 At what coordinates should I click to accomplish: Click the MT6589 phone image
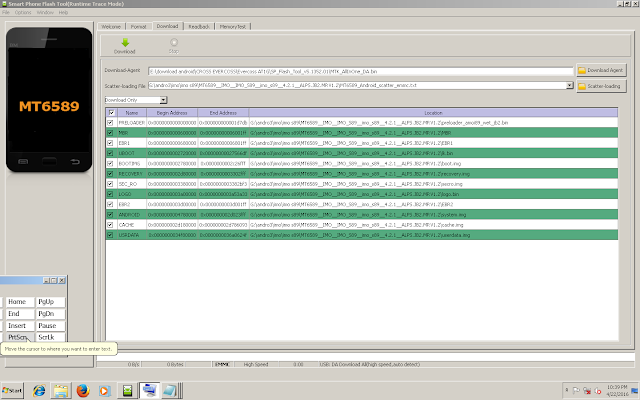(x=49, y=100)
